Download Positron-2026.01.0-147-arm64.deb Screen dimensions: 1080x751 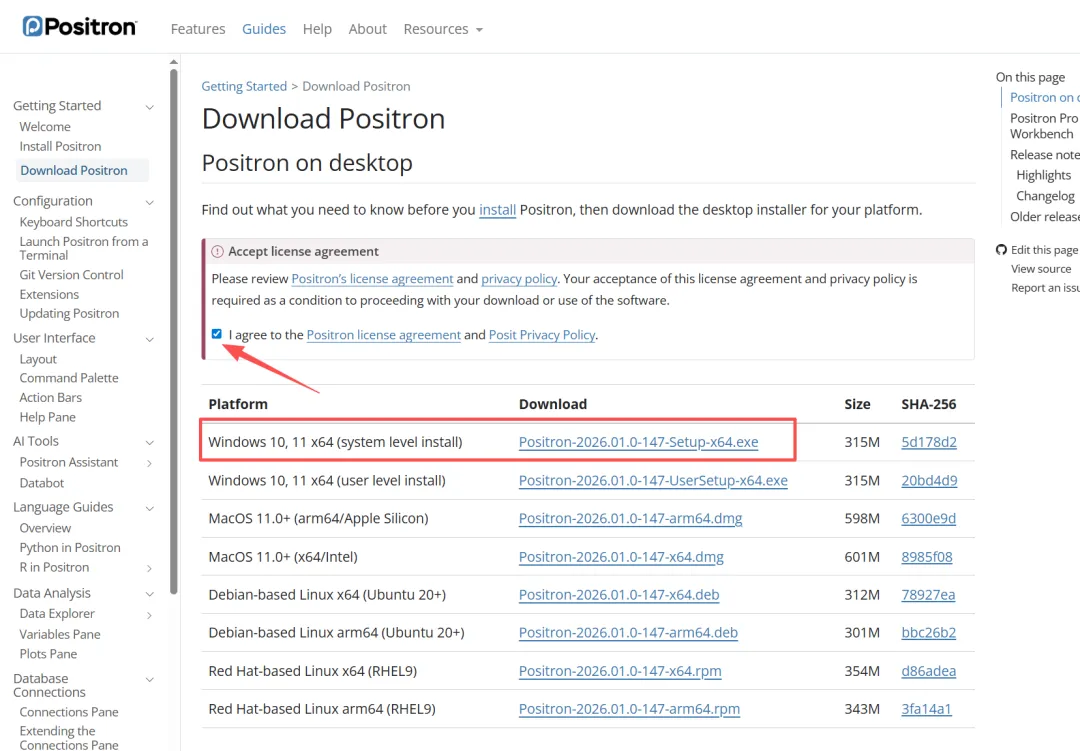[628, 632]
